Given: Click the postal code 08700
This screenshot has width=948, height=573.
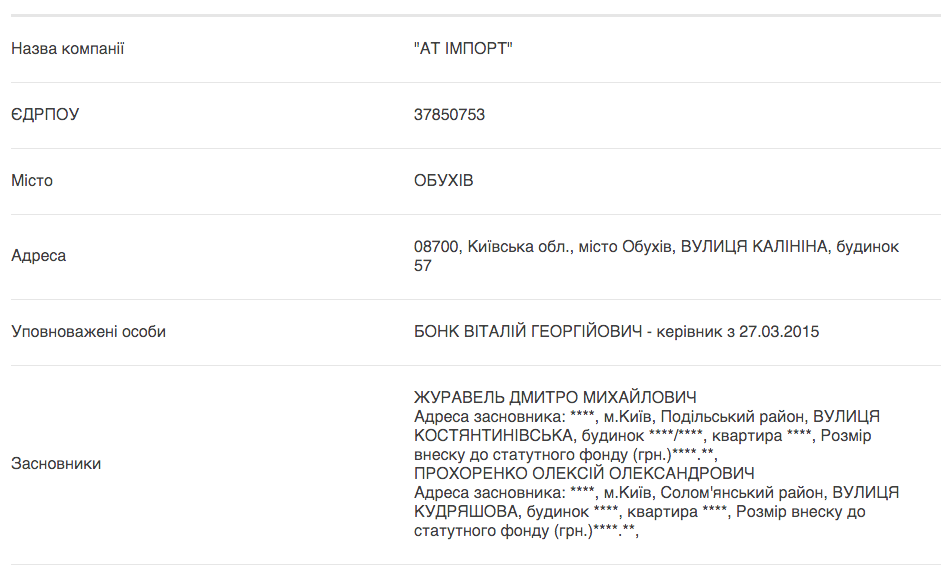Looking at the screenshot, I should (435, 246).
